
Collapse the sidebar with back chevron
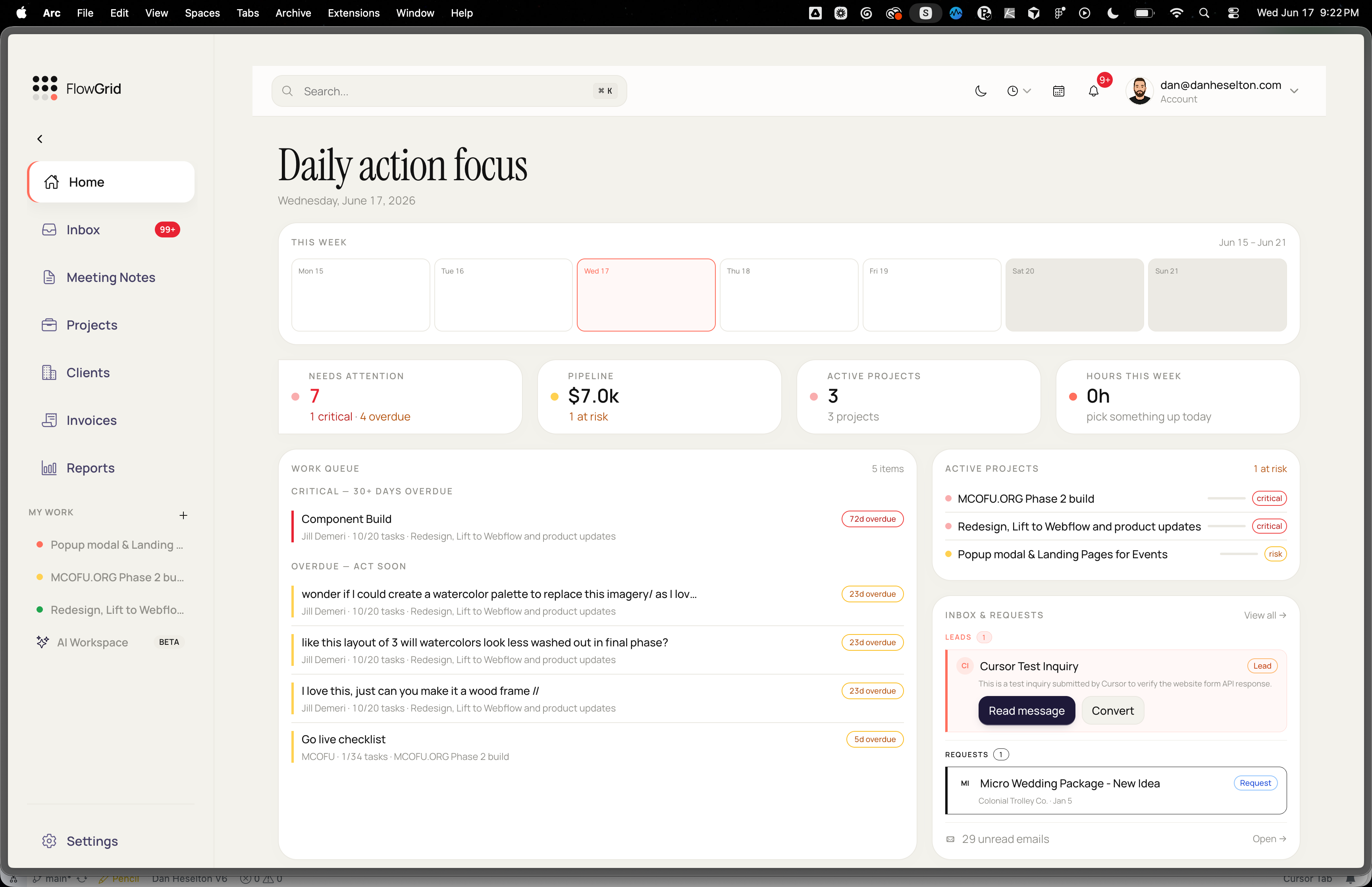coord(40,139)
